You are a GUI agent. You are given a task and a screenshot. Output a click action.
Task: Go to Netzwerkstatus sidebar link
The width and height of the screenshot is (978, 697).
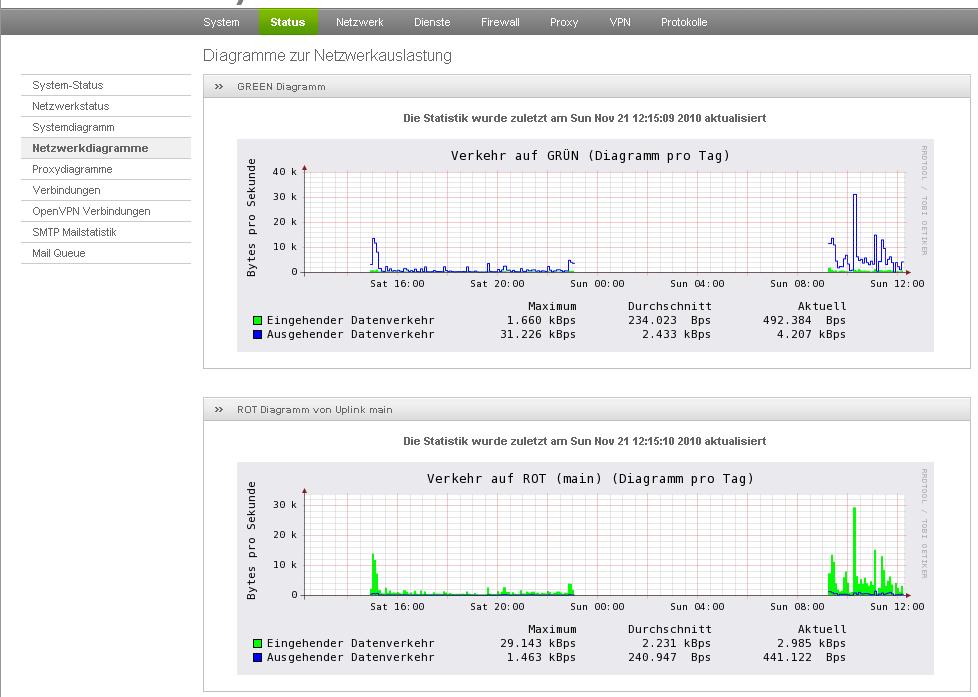[x=70, y=106]
